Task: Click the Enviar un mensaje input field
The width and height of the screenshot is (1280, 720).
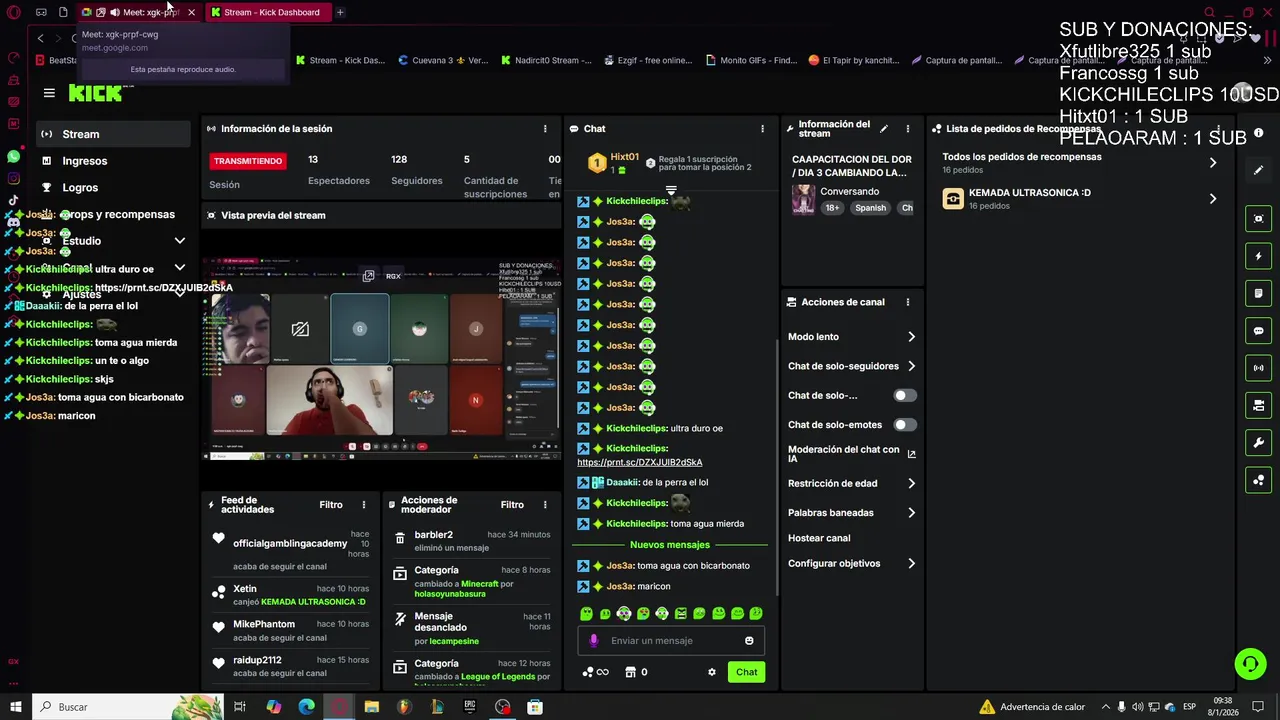Action: pos(672,641)
